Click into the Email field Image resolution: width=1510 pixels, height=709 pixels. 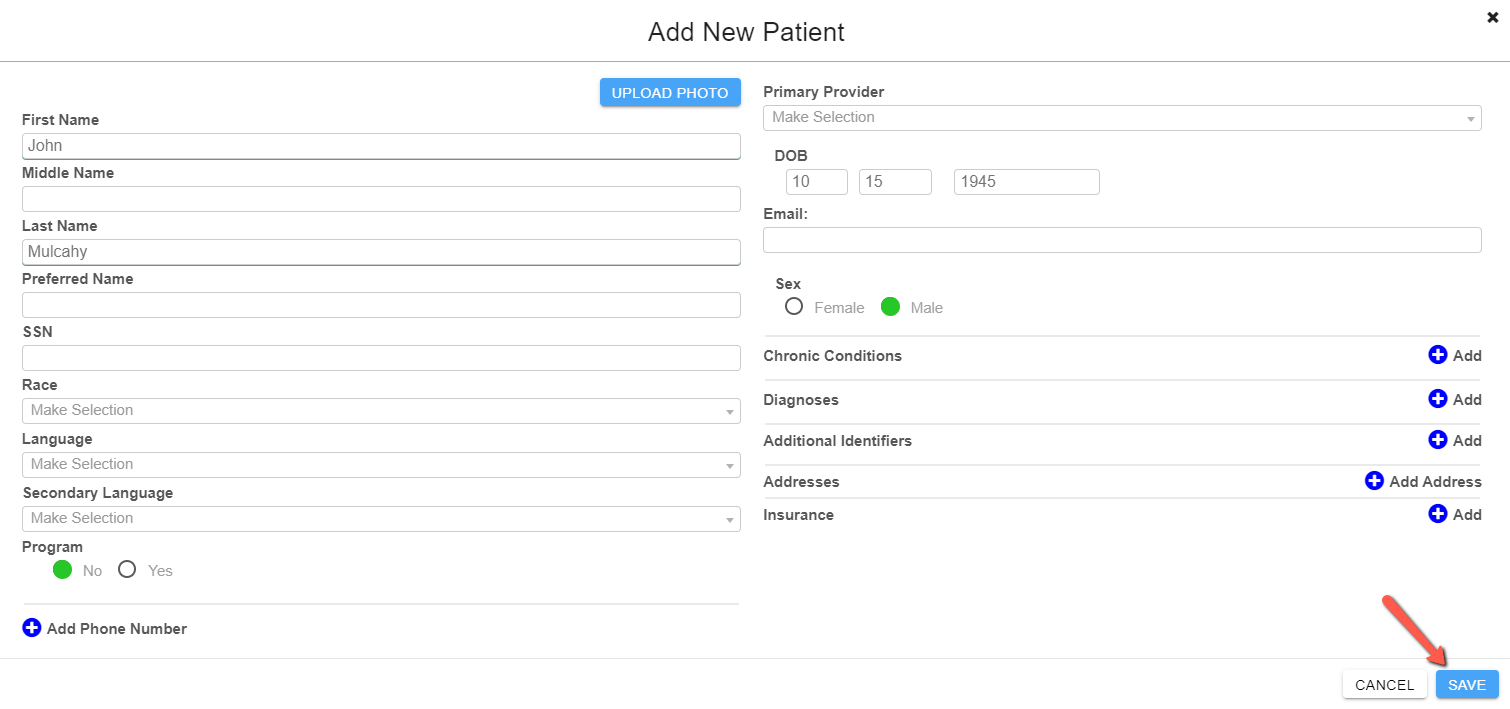[1122, 240]
